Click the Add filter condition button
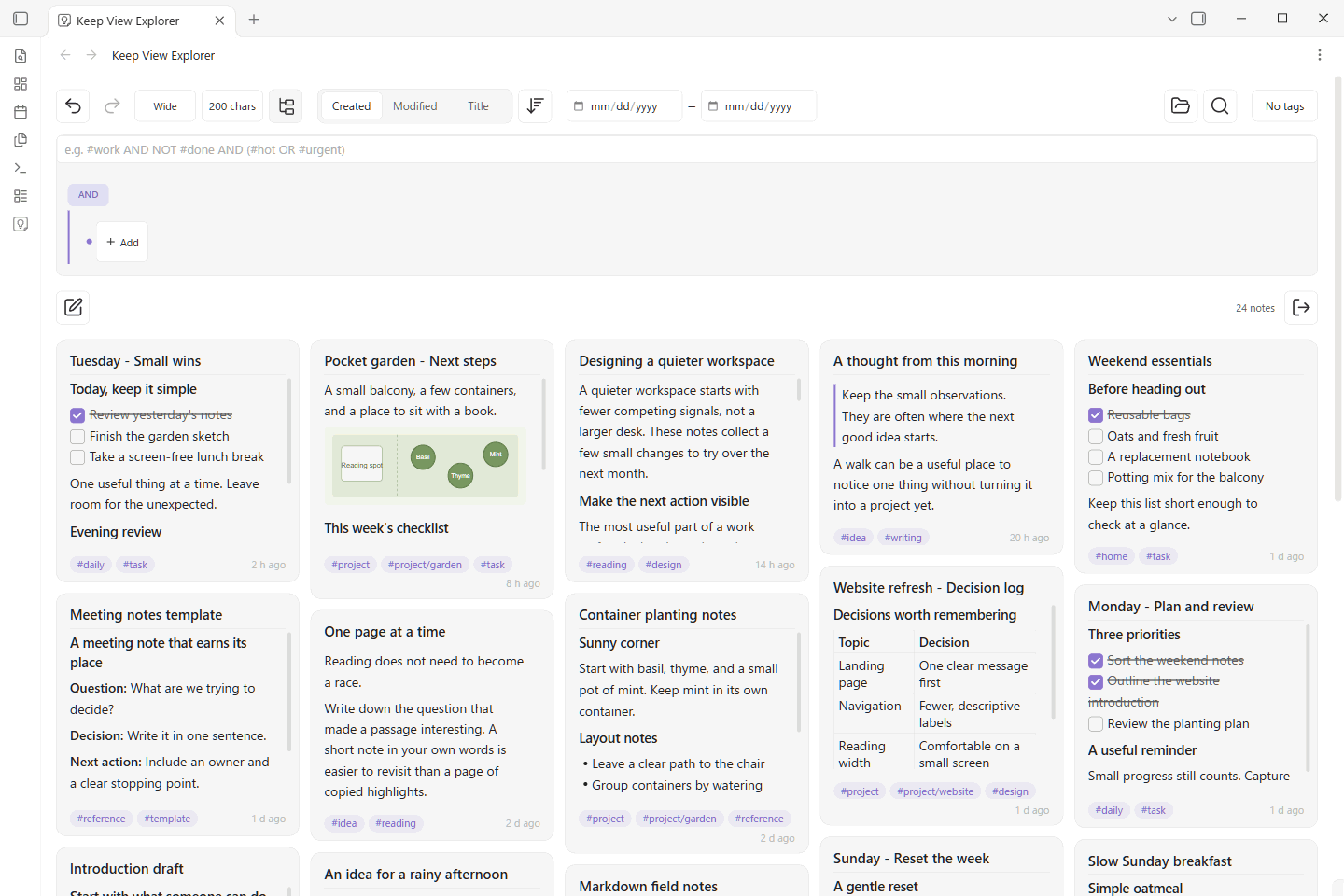The width and height of the screenshot is (1344, 896). (122, 243)
